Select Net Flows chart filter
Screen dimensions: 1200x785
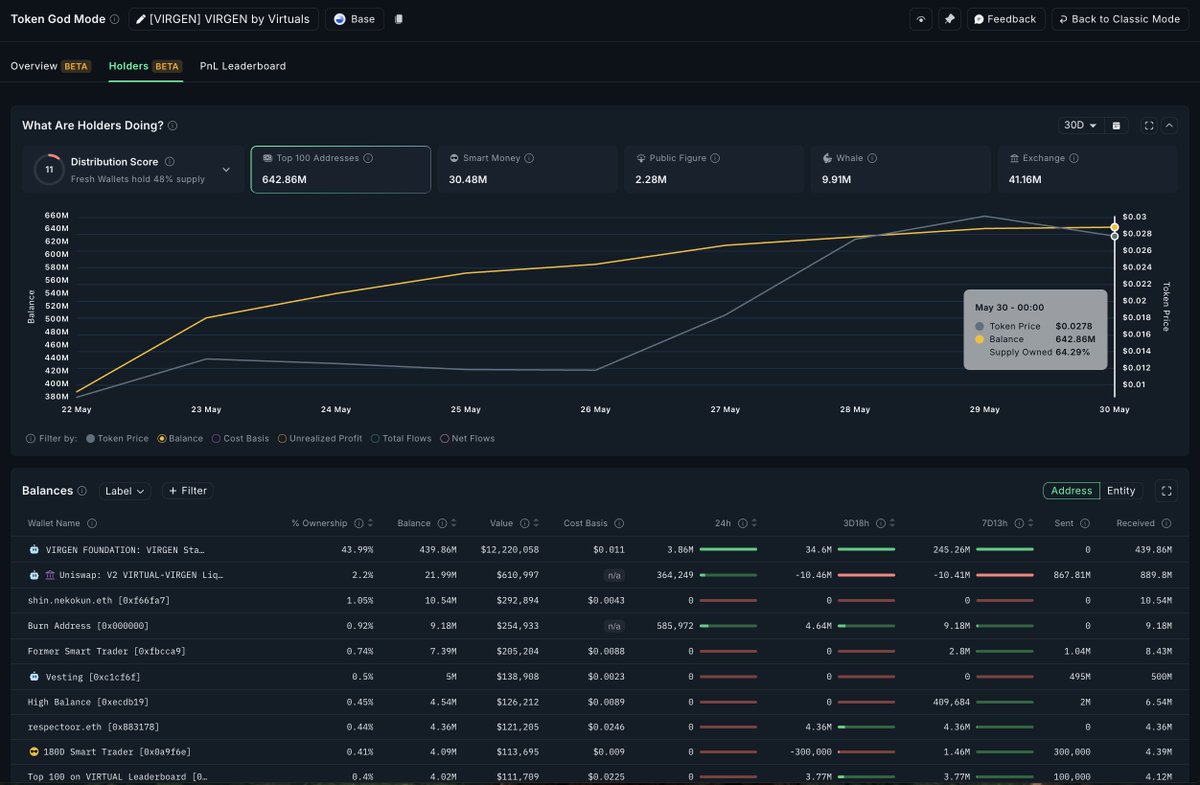(x=468, y=439)
